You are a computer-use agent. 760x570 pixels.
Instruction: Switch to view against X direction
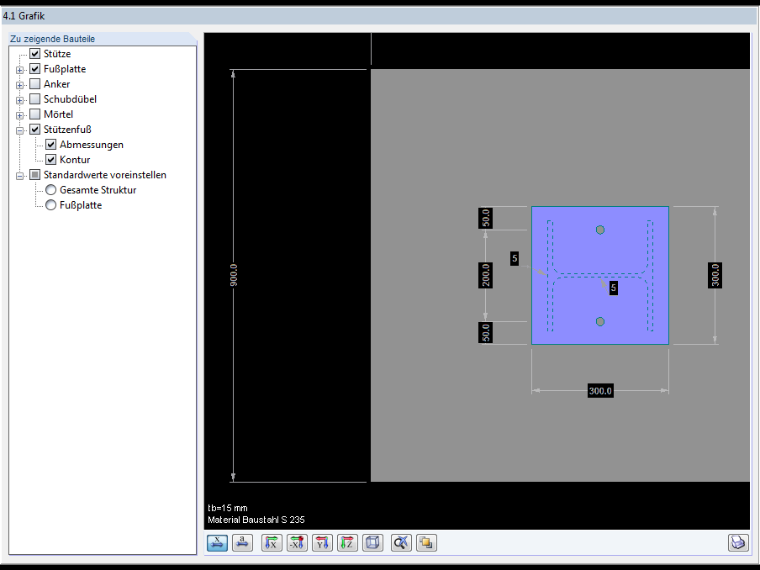point(297,542)
